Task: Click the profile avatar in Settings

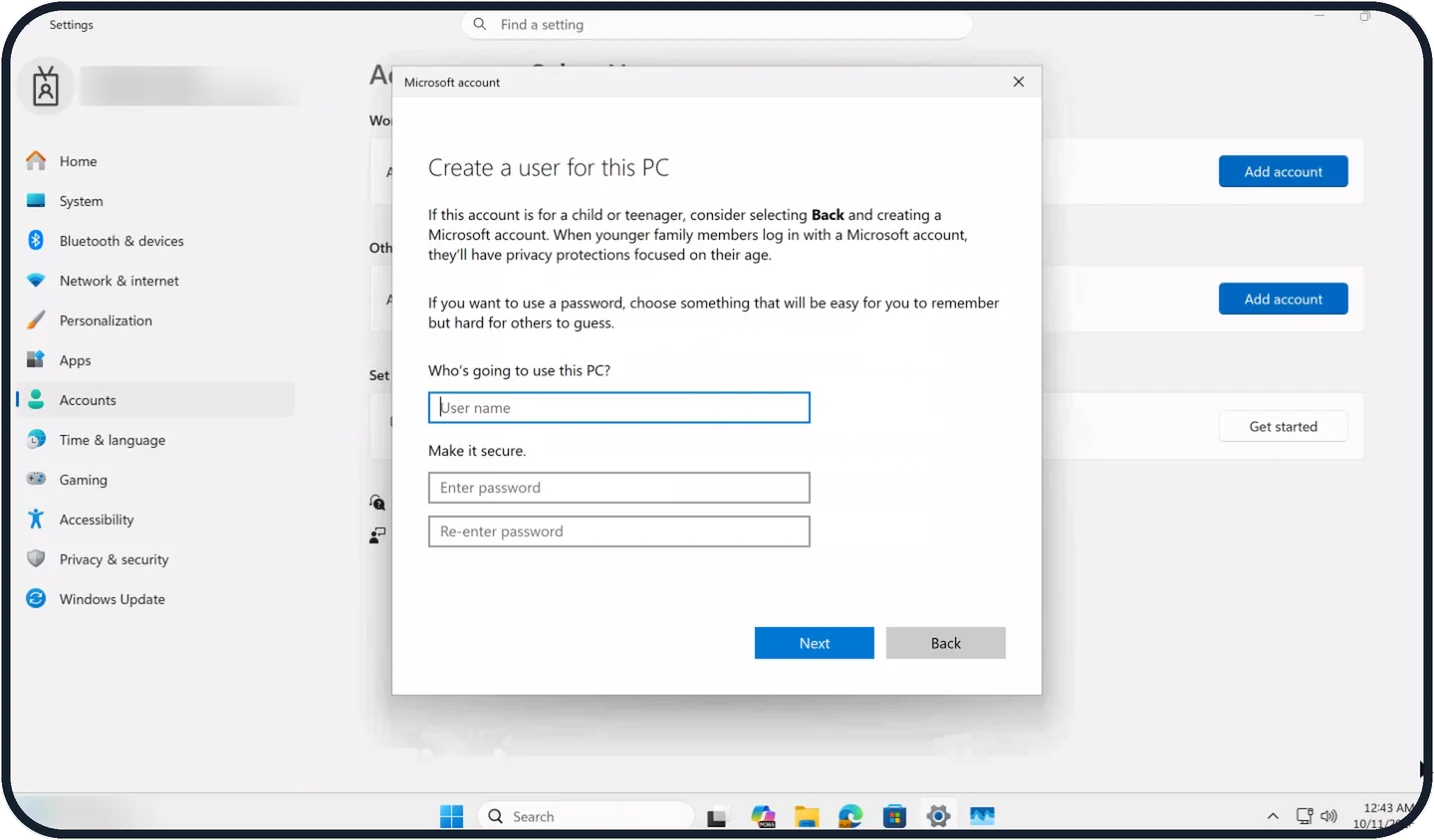Action: [45, 88]
